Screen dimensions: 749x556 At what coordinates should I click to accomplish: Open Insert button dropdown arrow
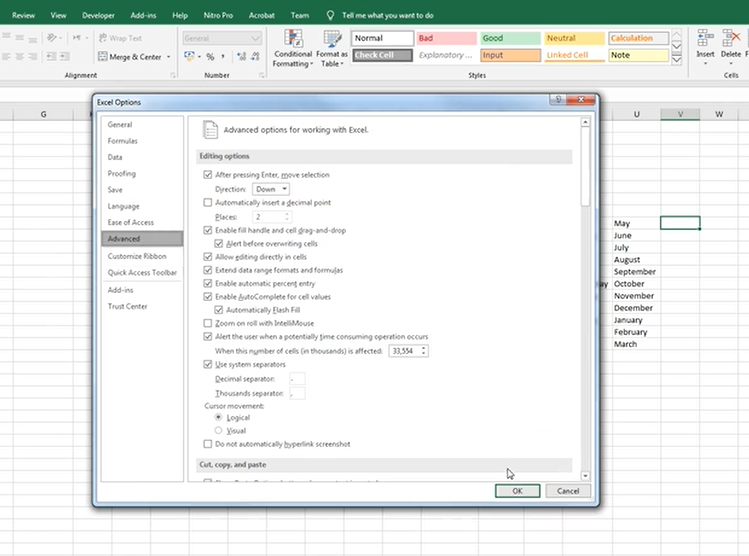click(x=705, y=64)
